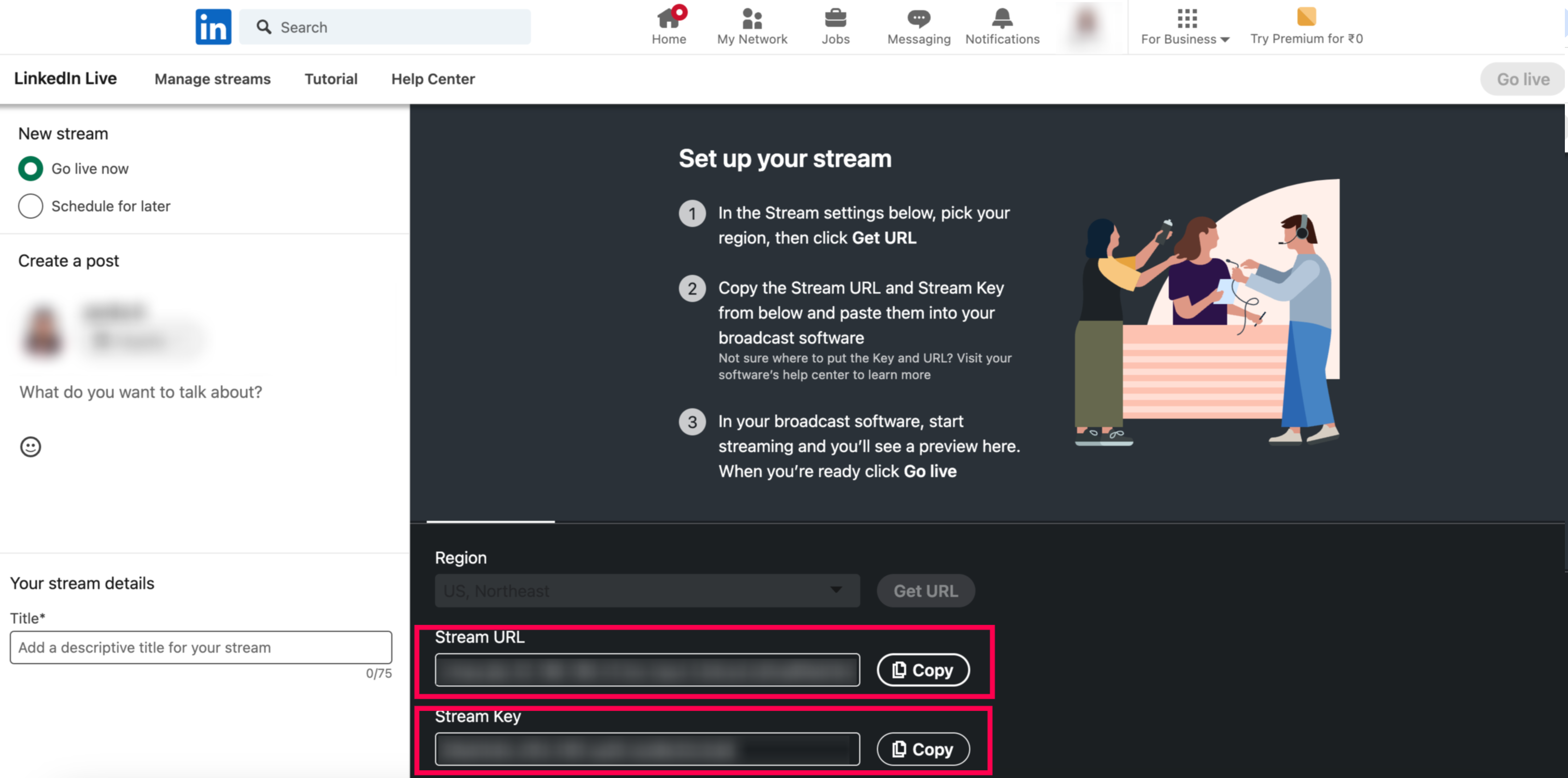The width and height of the screenshot is (1568, 778).
Task: Open the Notifications bell icon
Action: pyautogui.click(x=1002, y=18)
